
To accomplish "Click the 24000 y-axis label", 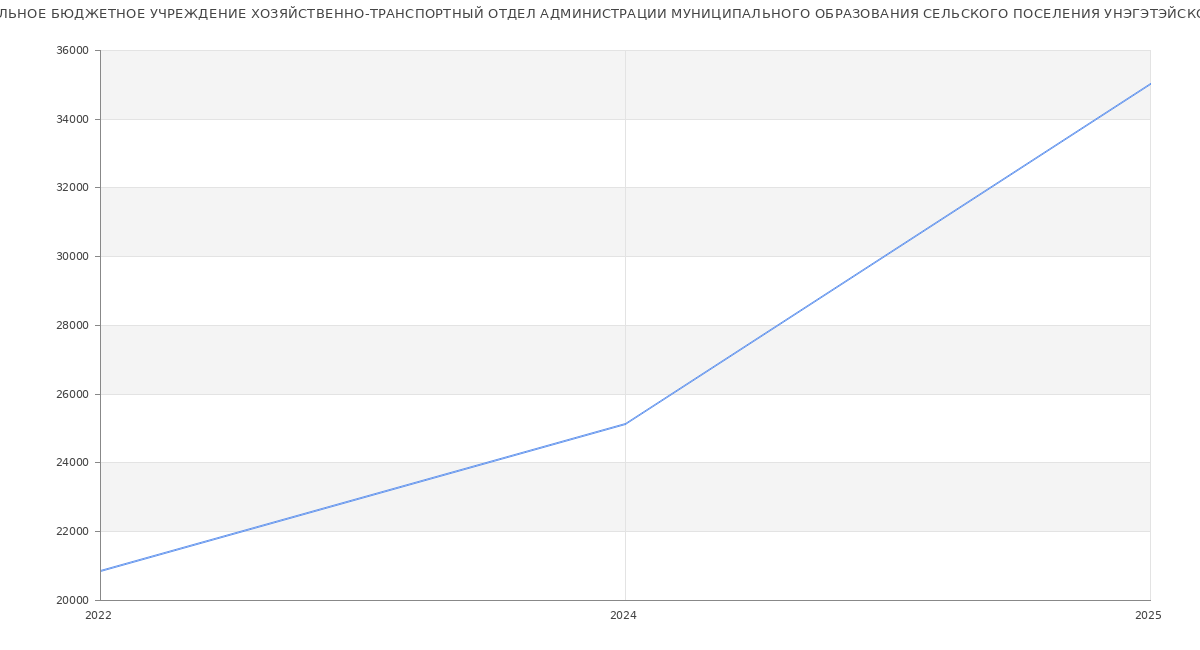I will 71,462.
